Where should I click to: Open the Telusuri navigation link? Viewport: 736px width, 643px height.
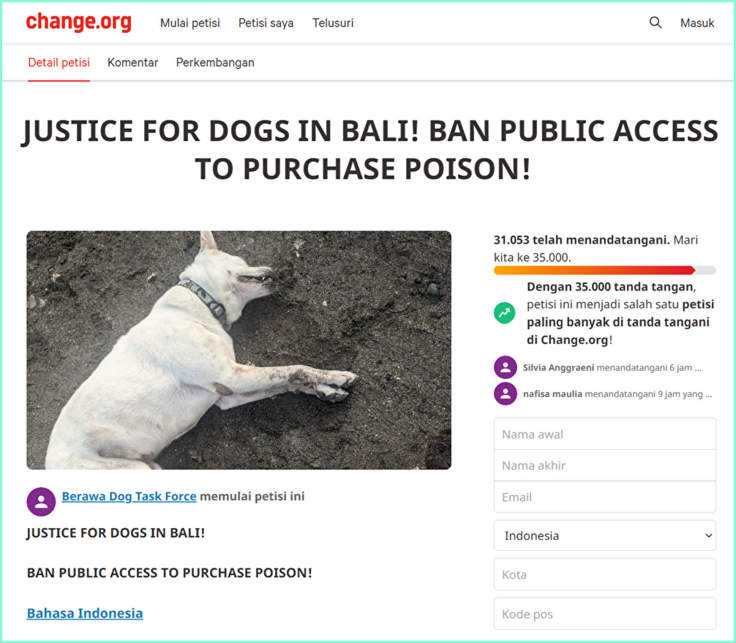(333, 23)
